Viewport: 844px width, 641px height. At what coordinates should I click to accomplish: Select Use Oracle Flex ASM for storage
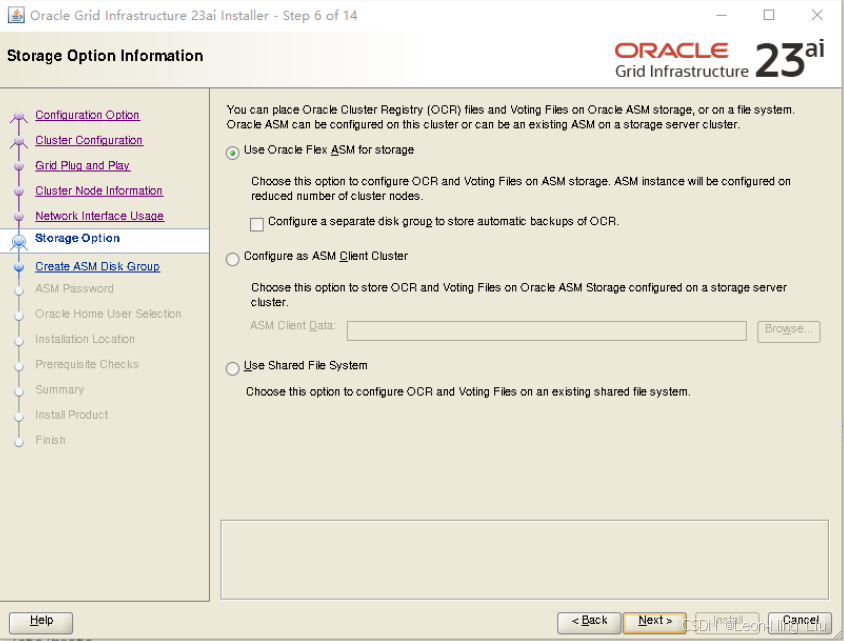coord(232,153)
